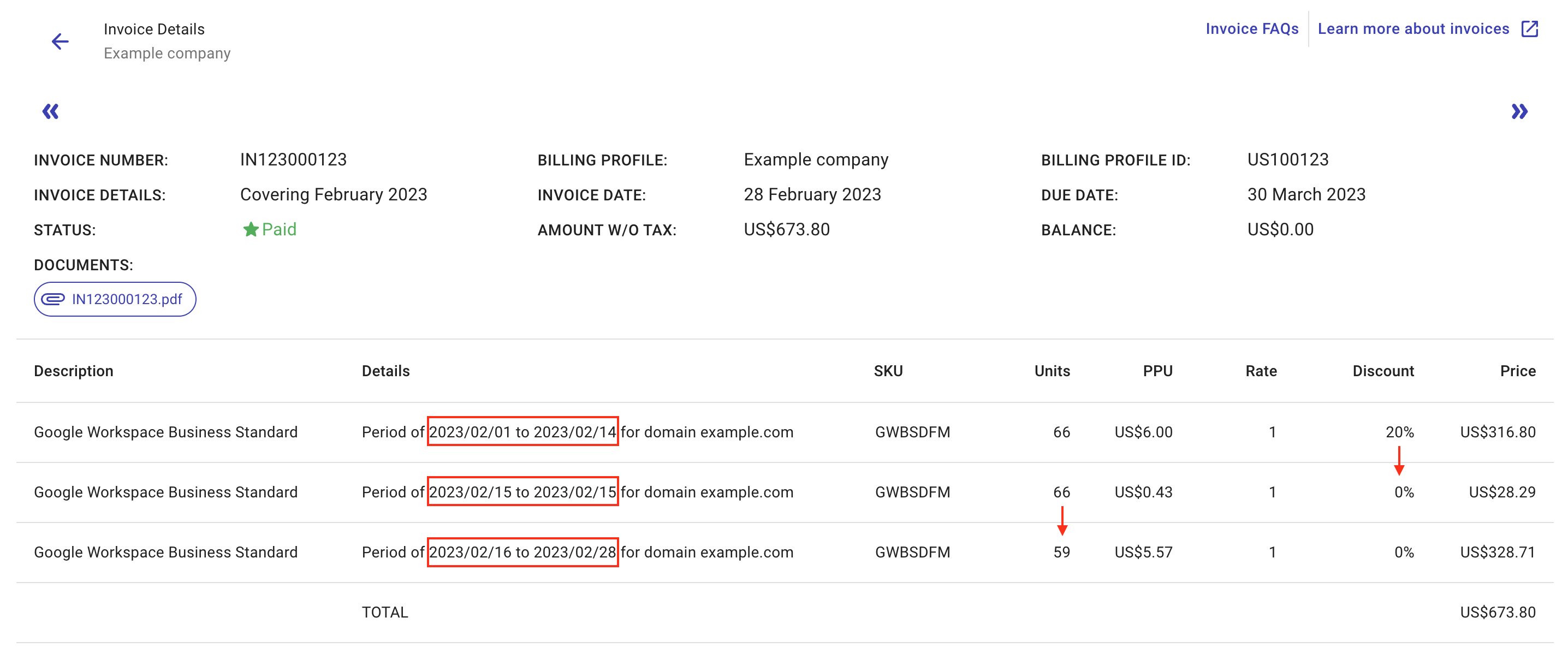Viewport: 1568px width, 653px height.
Task: Click the paperclip icon on the PDF chip
Action: point(53,299)
